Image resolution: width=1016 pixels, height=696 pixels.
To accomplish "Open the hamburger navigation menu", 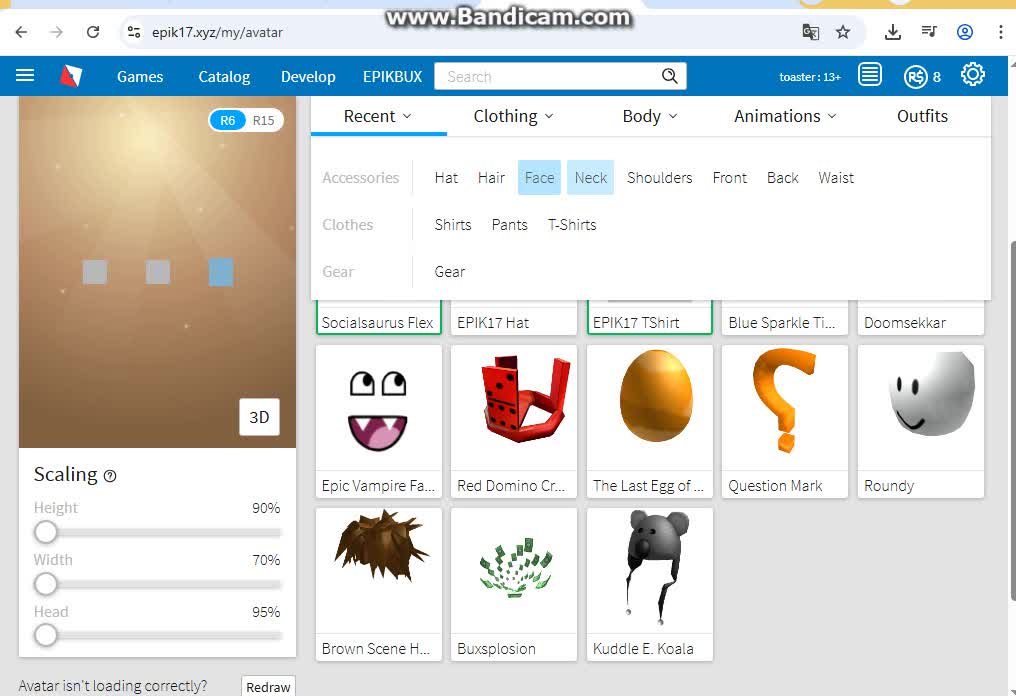I will point(25,76).
